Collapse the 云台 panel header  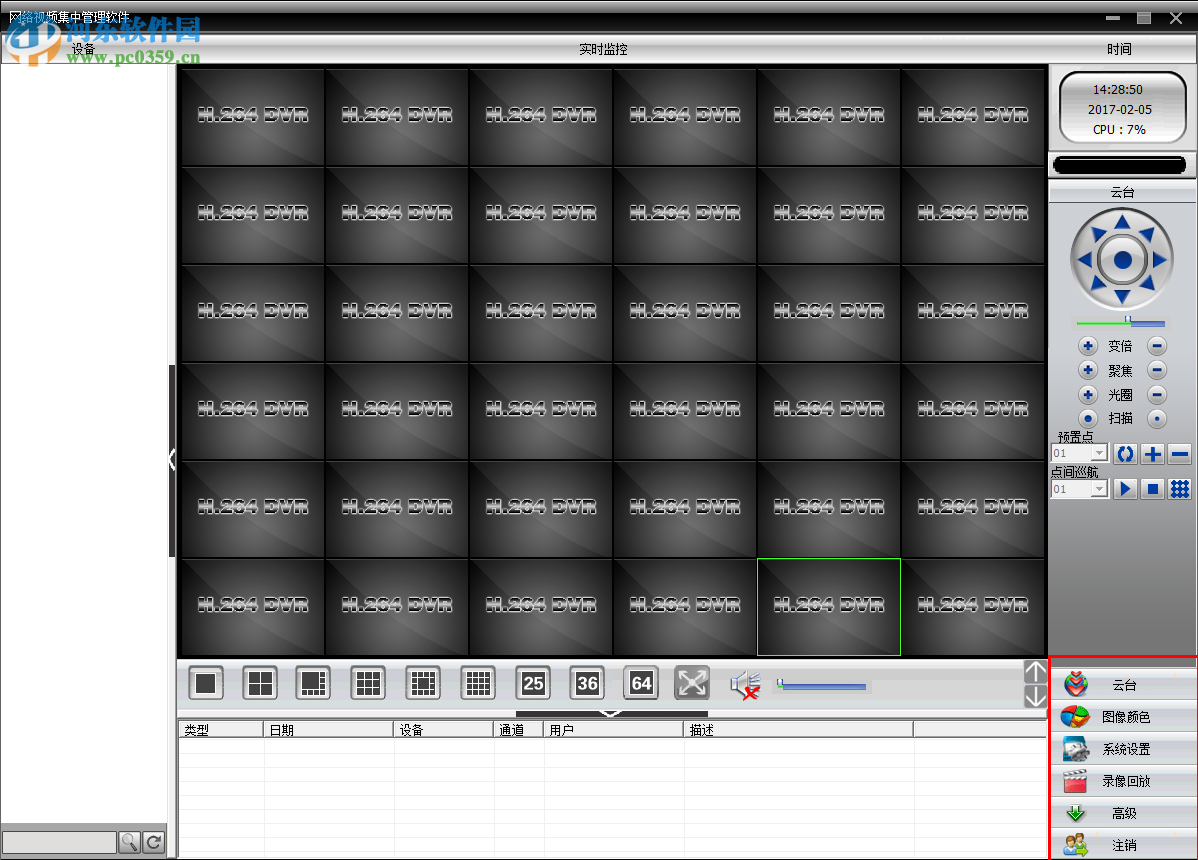coord(1122,192)
